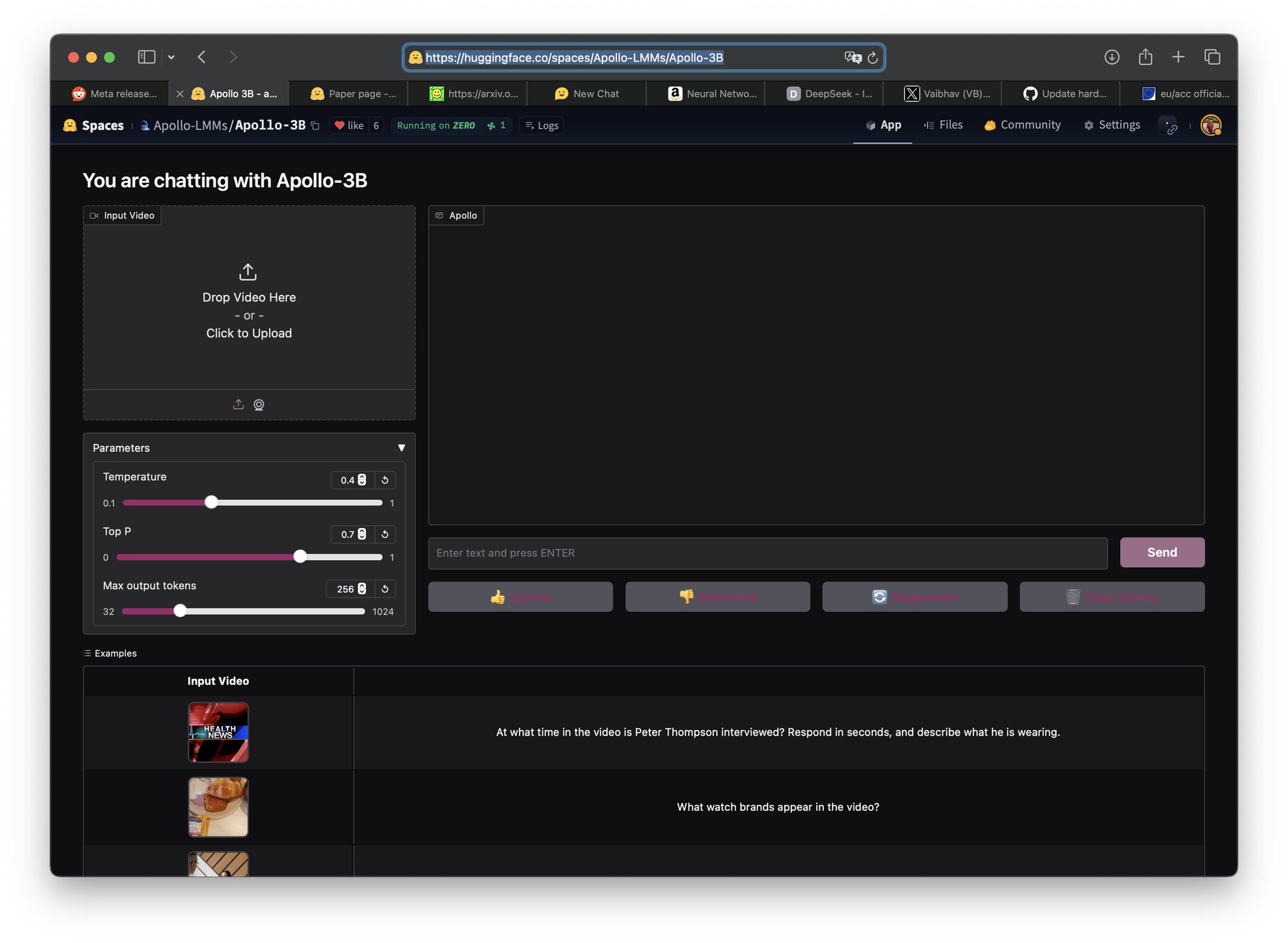Open the Spaces home link
Viewport: 1288px width, 943px height.
[x=94, y=125]
